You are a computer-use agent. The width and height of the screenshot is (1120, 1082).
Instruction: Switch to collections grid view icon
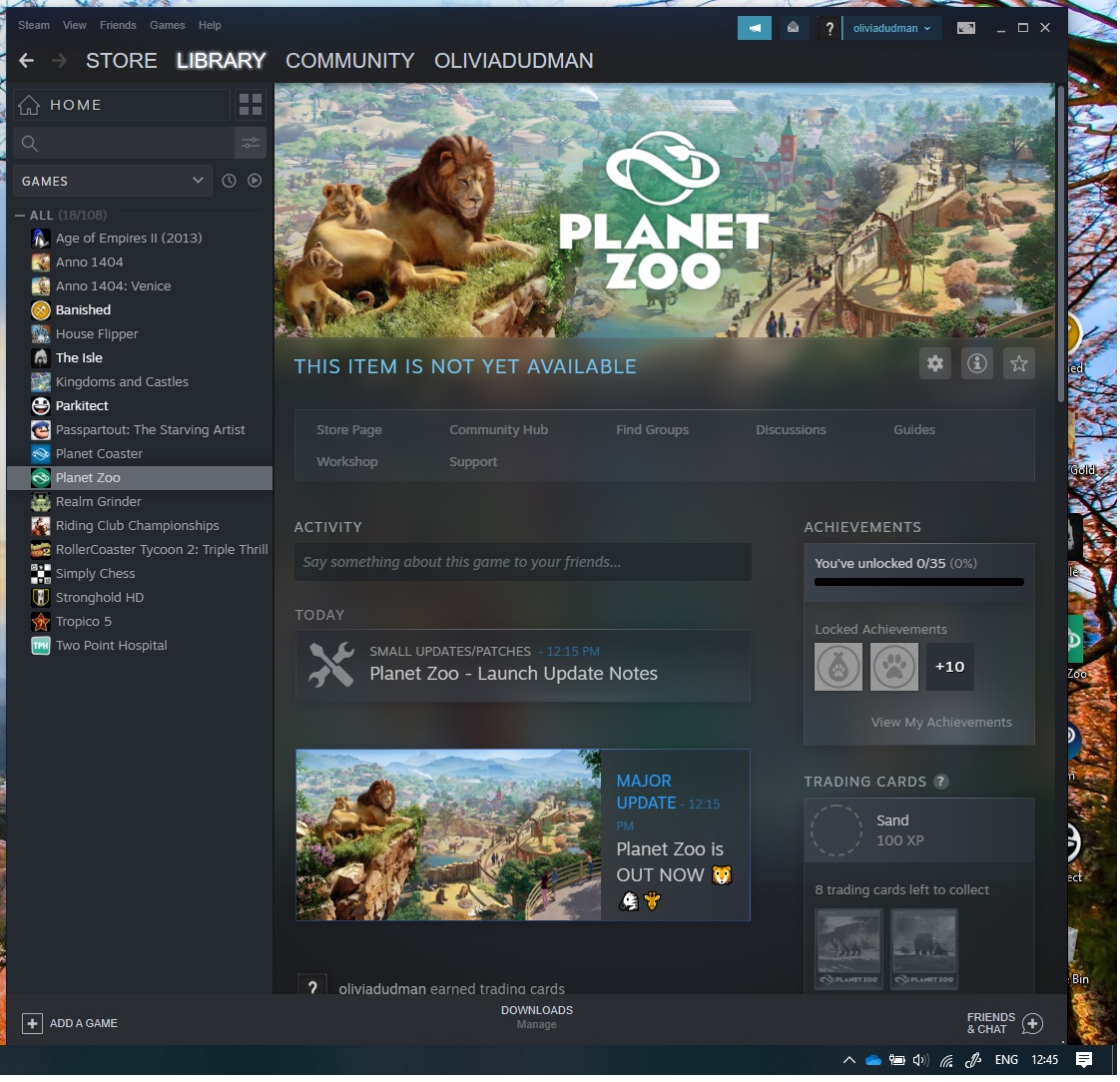(x=250, y=104)
